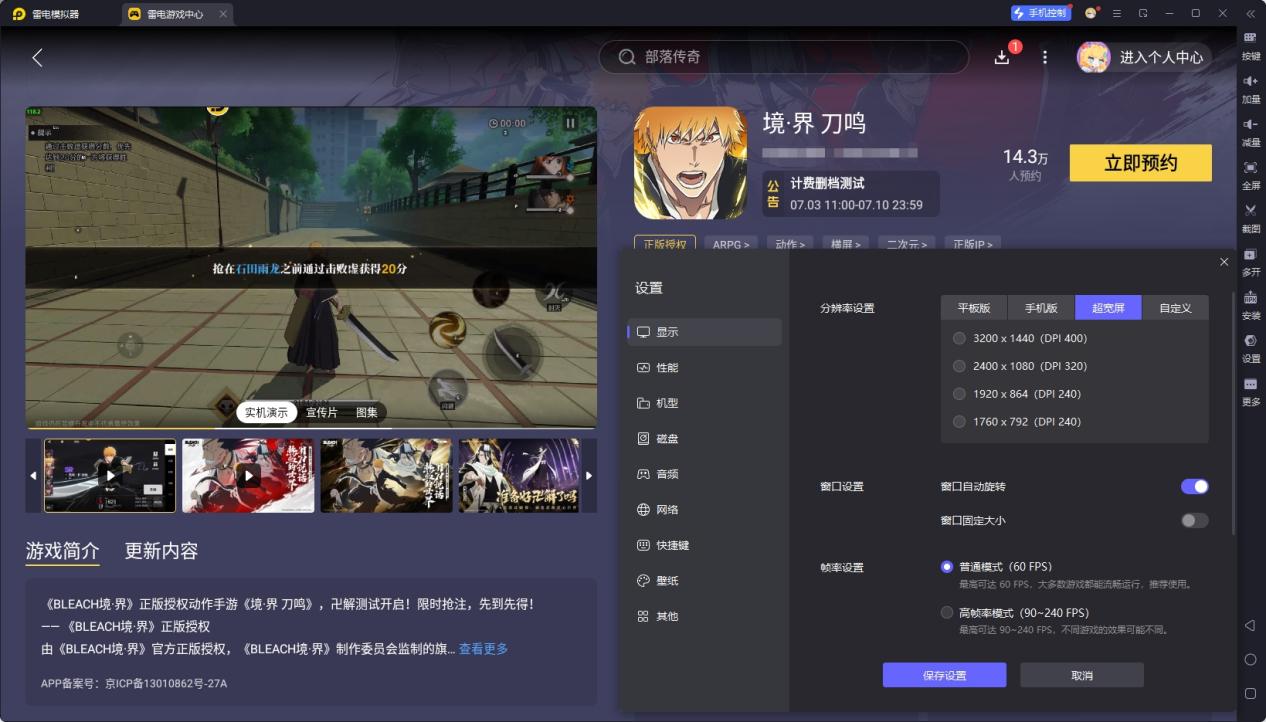Click the Android home circle button

(1250, 659)
